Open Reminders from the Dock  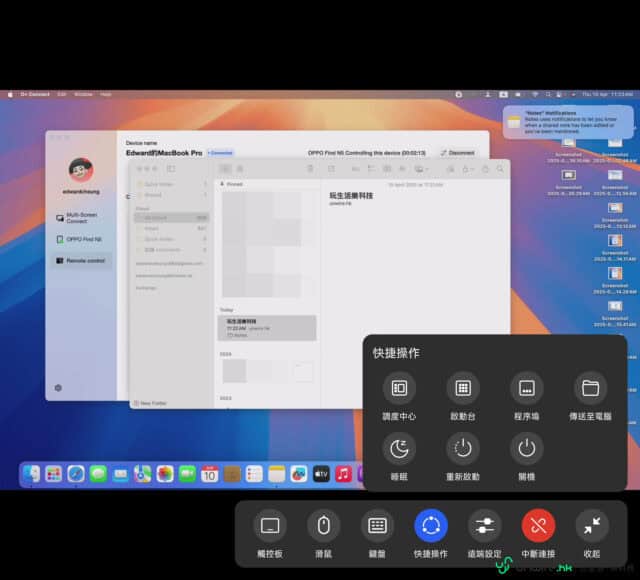click(x=254, y=474)
